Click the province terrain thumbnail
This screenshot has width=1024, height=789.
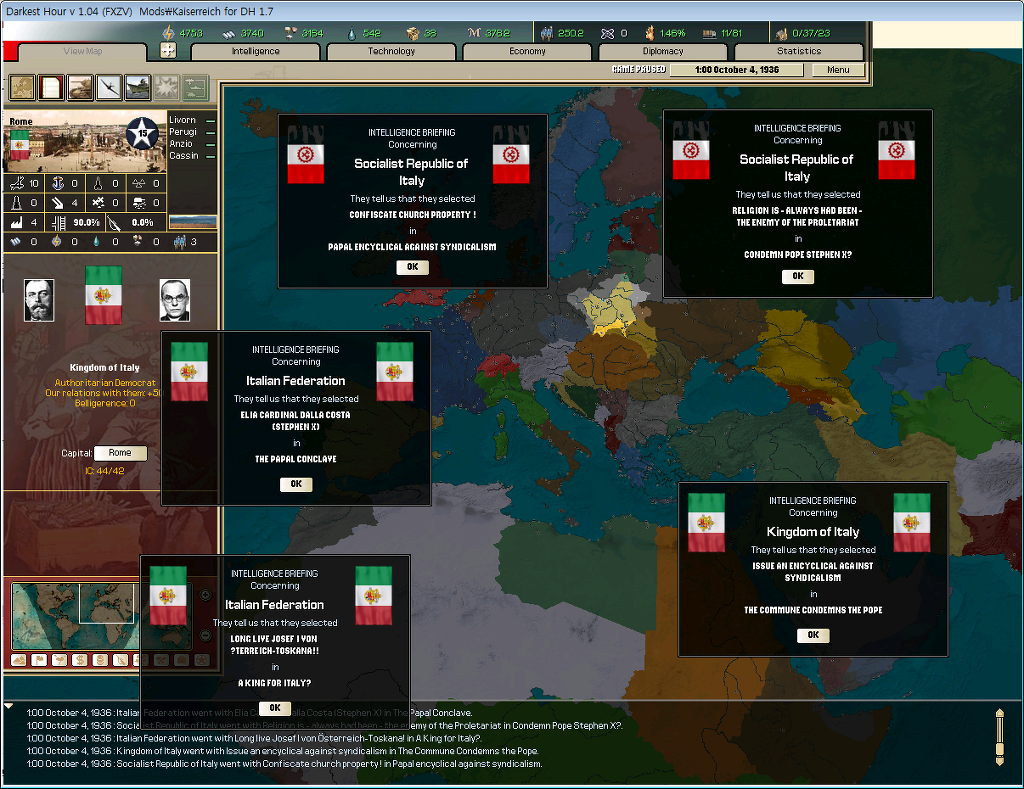(193, 222)
